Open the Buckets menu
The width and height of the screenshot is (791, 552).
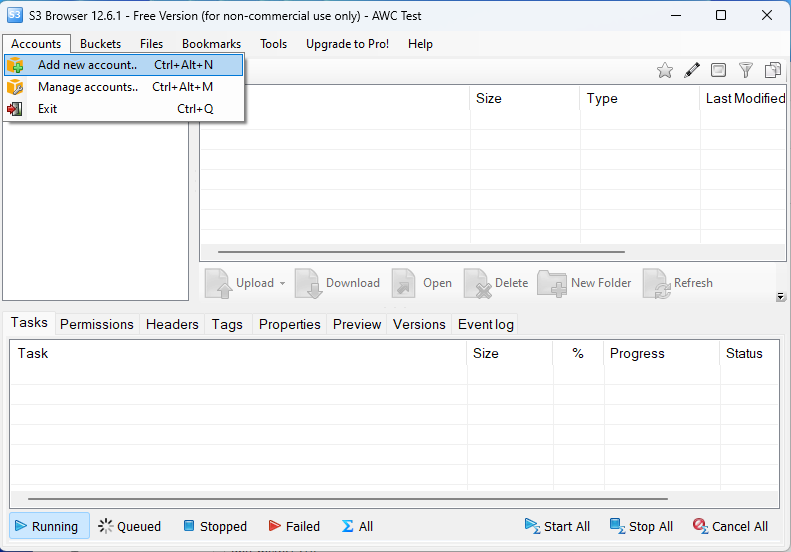pos(100,44)
